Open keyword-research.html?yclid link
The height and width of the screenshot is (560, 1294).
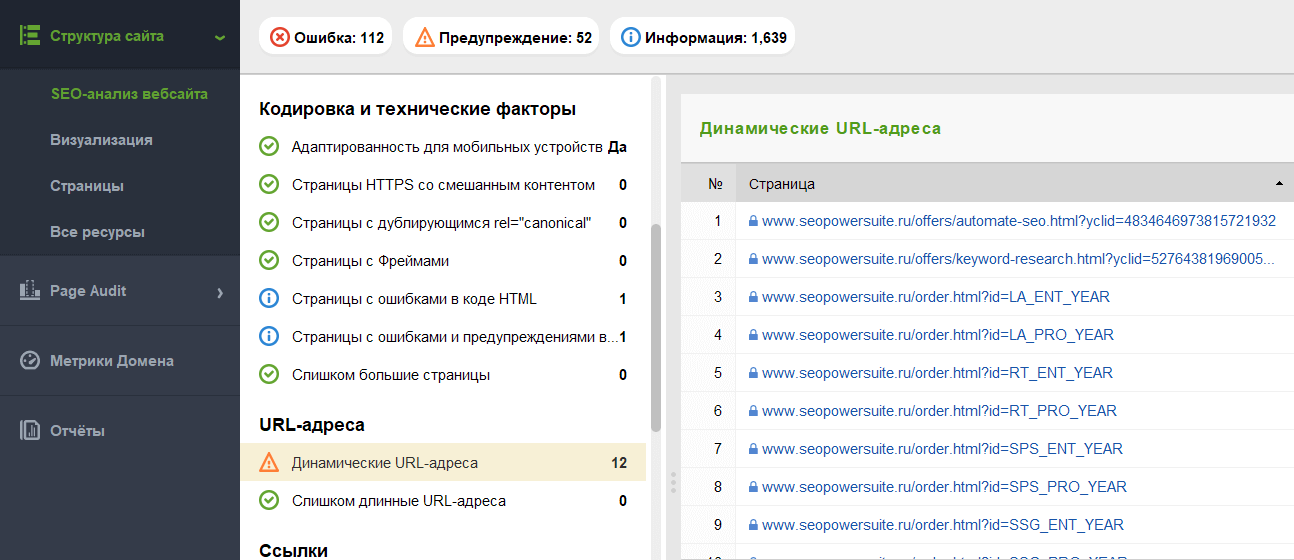tap(1019, 259)
